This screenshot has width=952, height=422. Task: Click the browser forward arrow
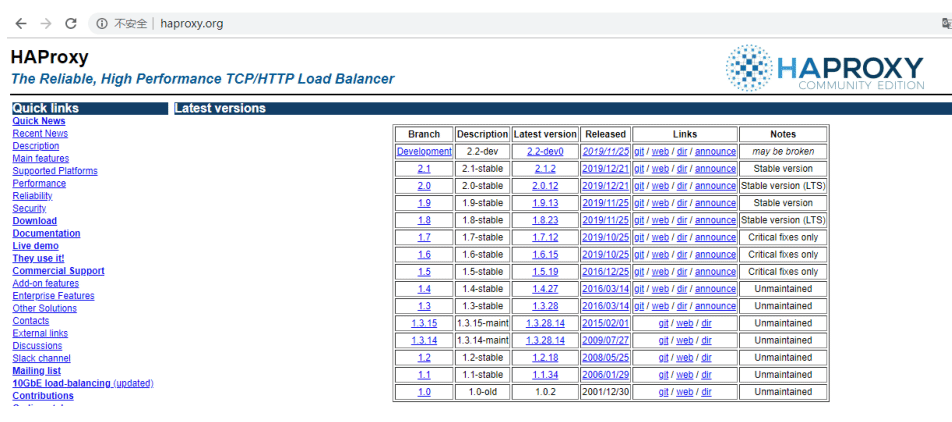click(46, 24)
